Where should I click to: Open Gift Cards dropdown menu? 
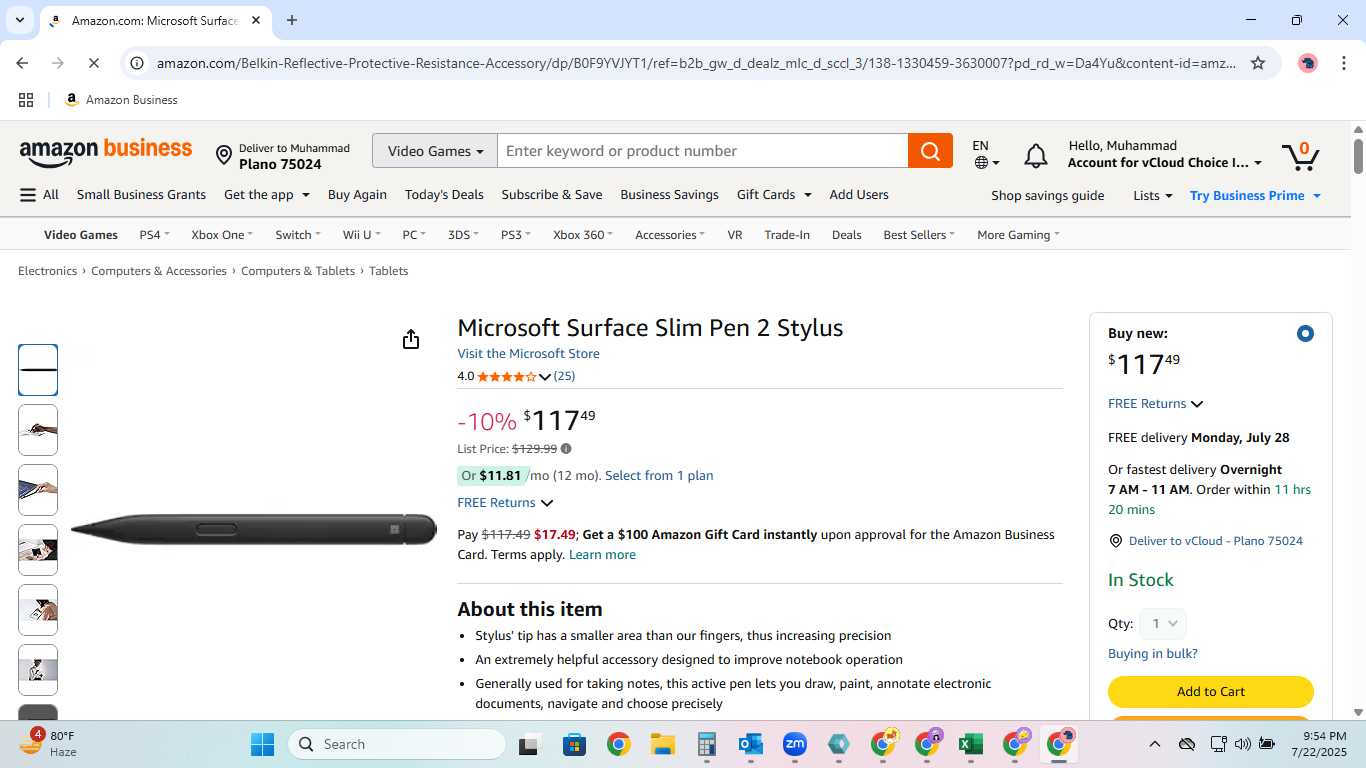(774, 195)
